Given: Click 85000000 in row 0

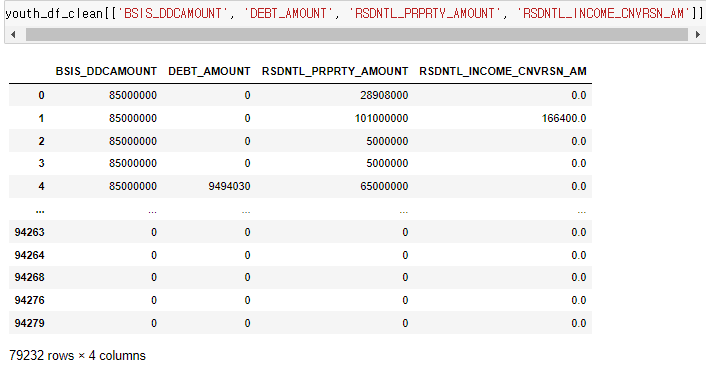Looking at the screenshot, I should [x=133, y=95].
